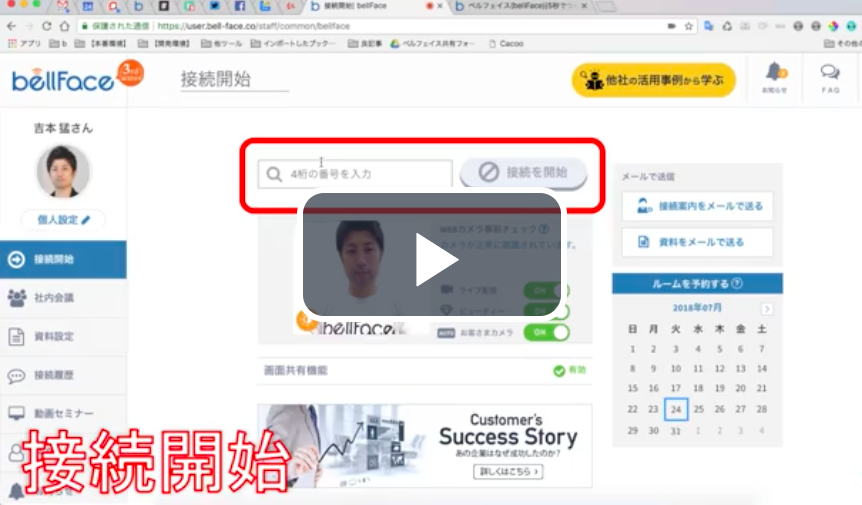Click the browser back arrow

pos(12,26)
